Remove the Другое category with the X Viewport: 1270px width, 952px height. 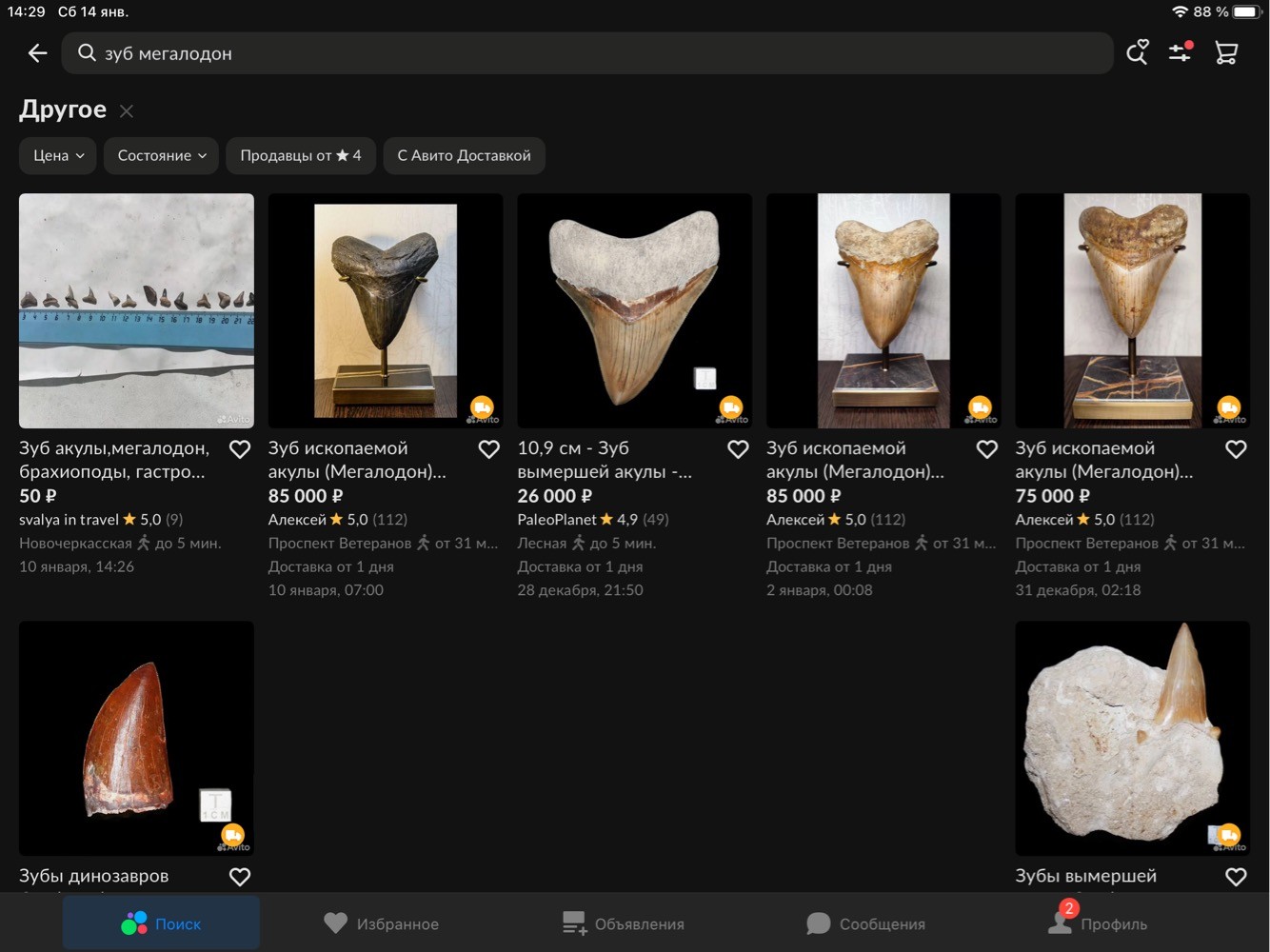click(x=127, y=111)
